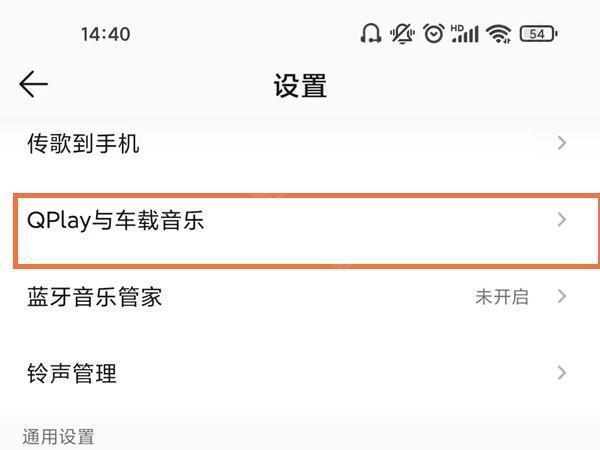The image size is (600, 450).
Task: Tap the chevron next to 蓝牙音乐管家
Action: (562, 296)
